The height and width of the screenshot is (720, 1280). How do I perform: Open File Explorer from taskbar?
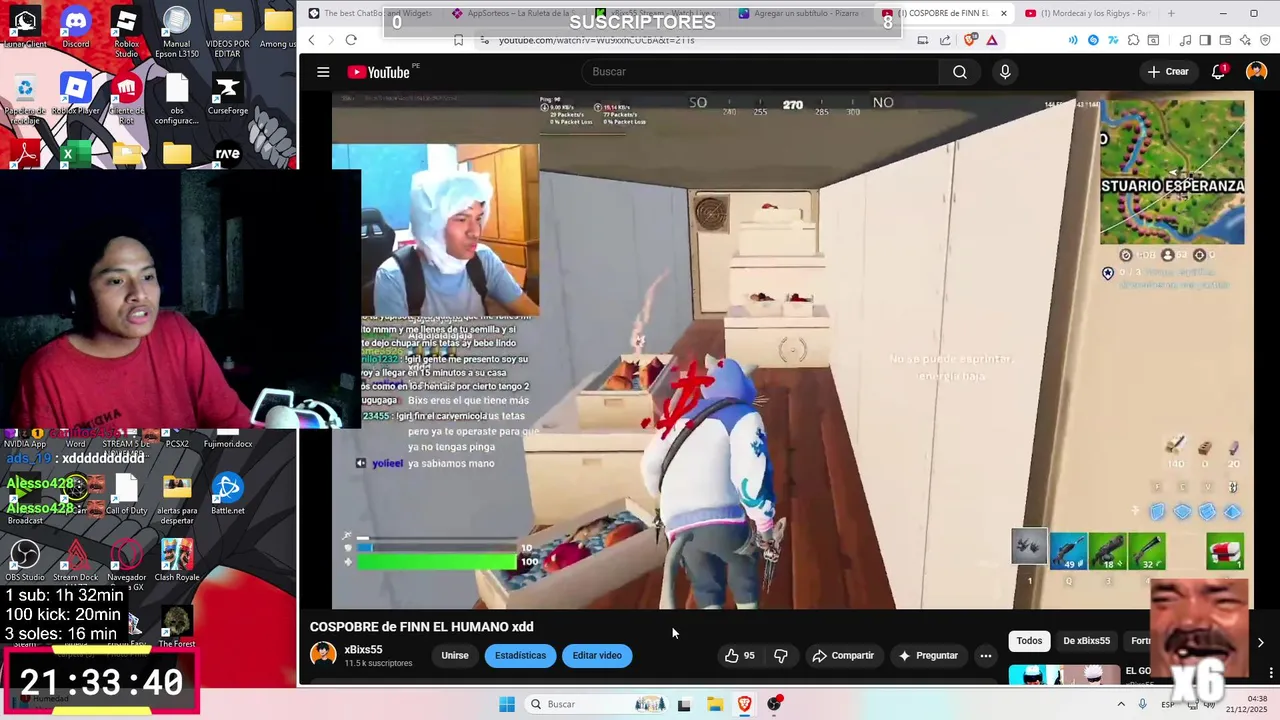point(715,704)
